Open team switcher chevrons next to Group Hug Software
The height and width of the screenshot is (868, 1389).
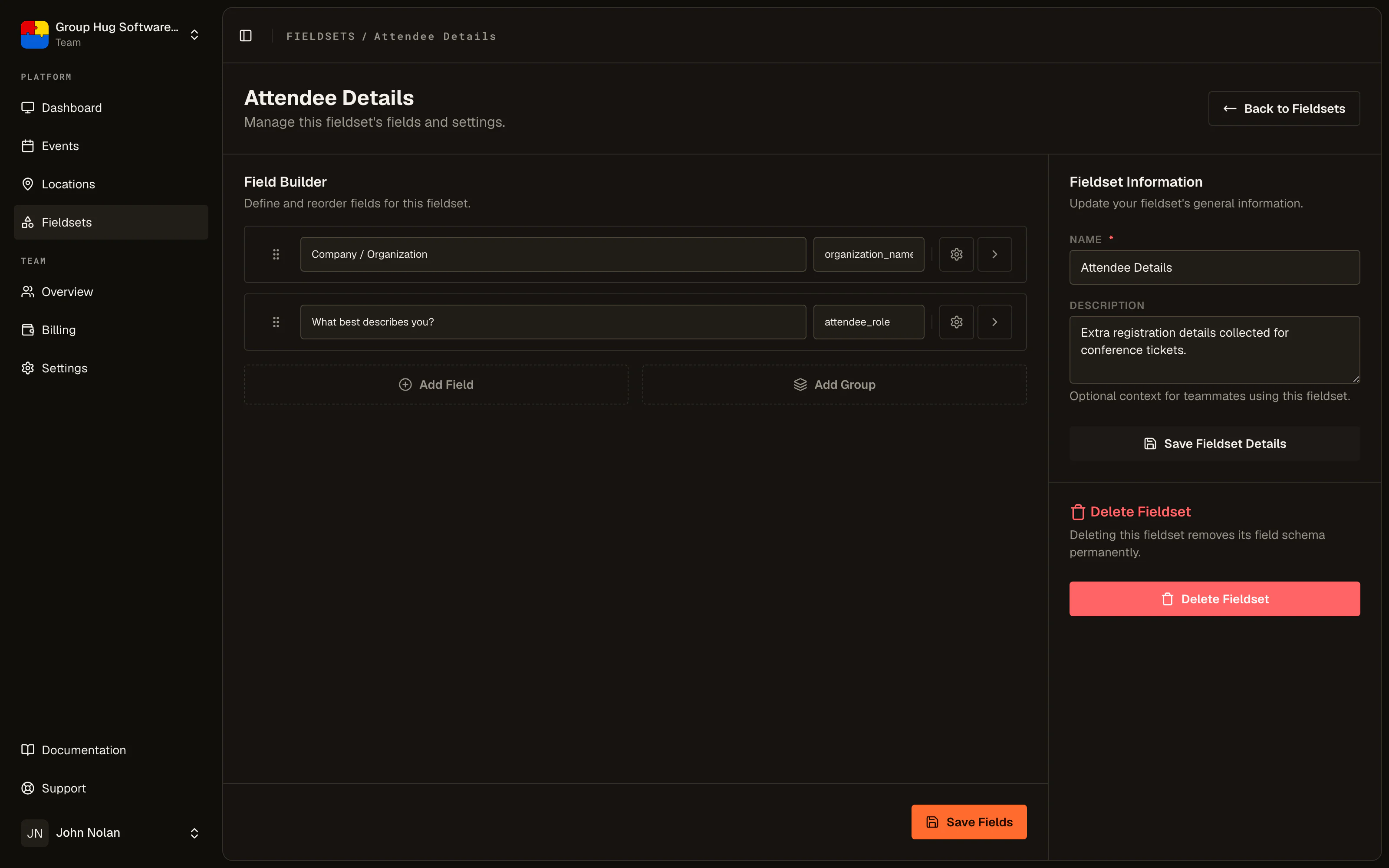pyautogui.click(x=194, y=34)
